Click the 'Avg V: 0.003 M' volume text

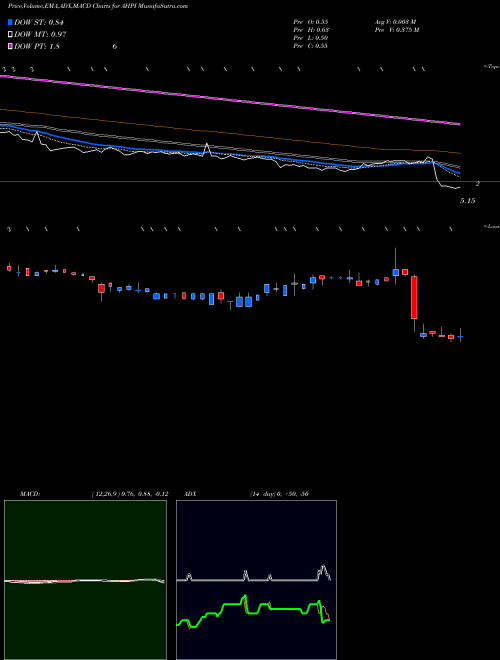coord(396,21)
